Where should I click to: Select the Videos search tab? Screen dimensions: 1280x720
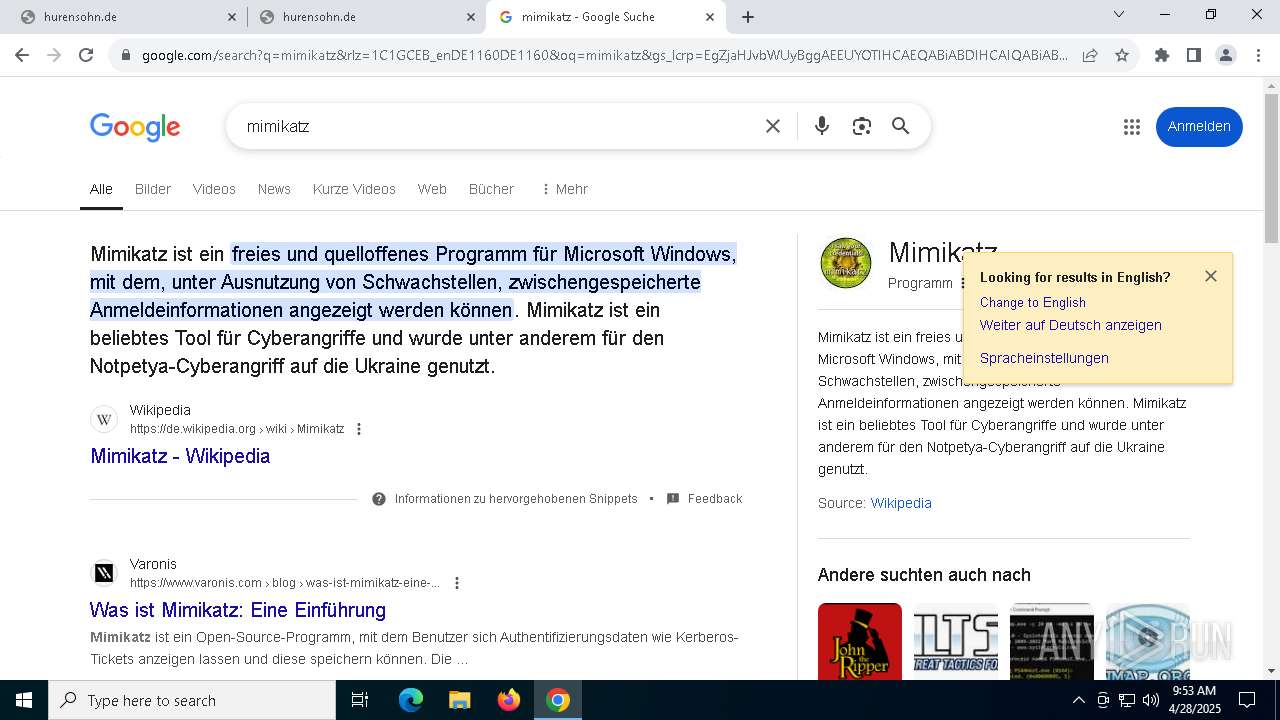click(214, 189)
